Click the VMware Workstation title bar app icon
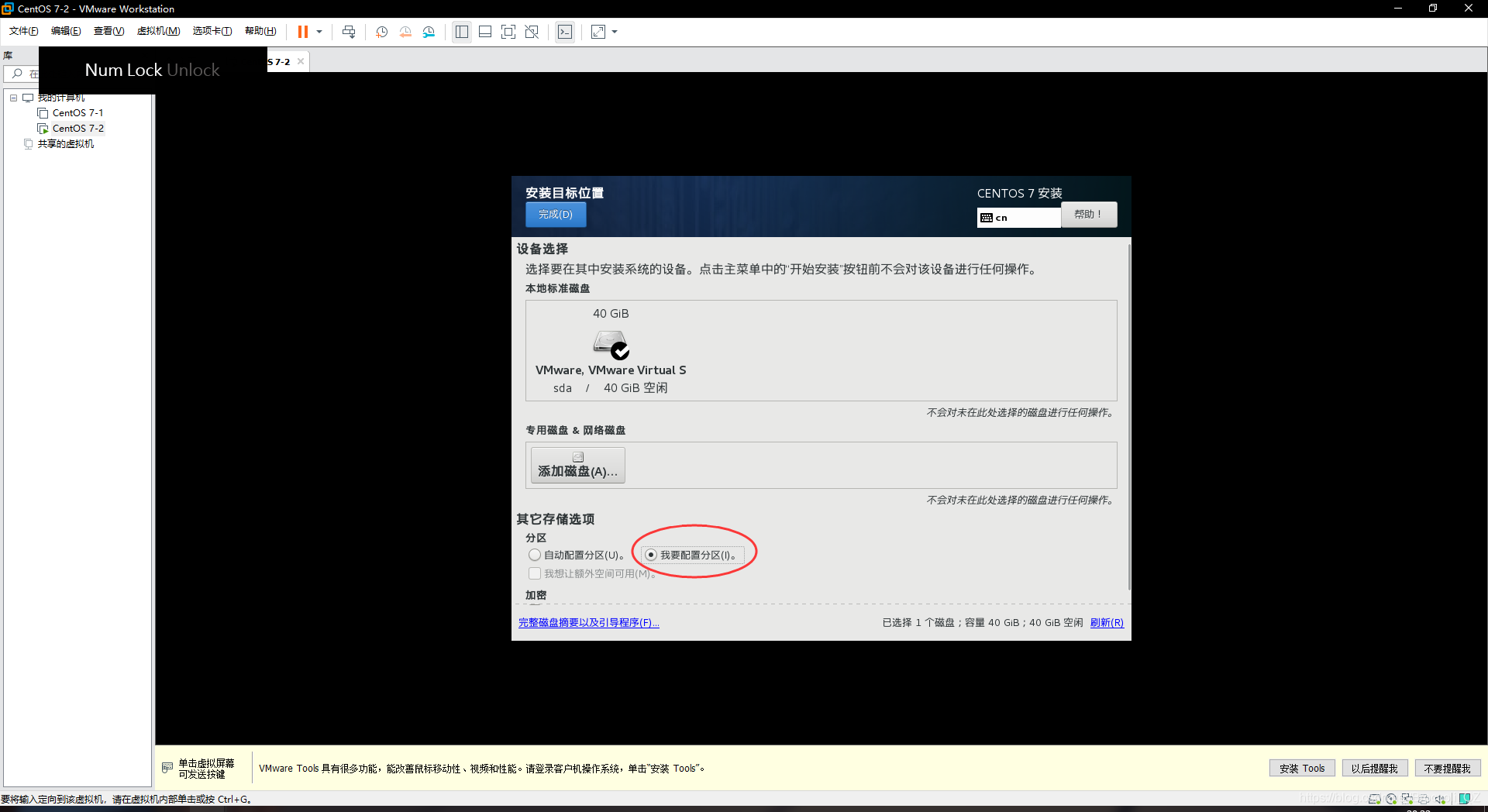1488x812 pixels. [8, 9]
